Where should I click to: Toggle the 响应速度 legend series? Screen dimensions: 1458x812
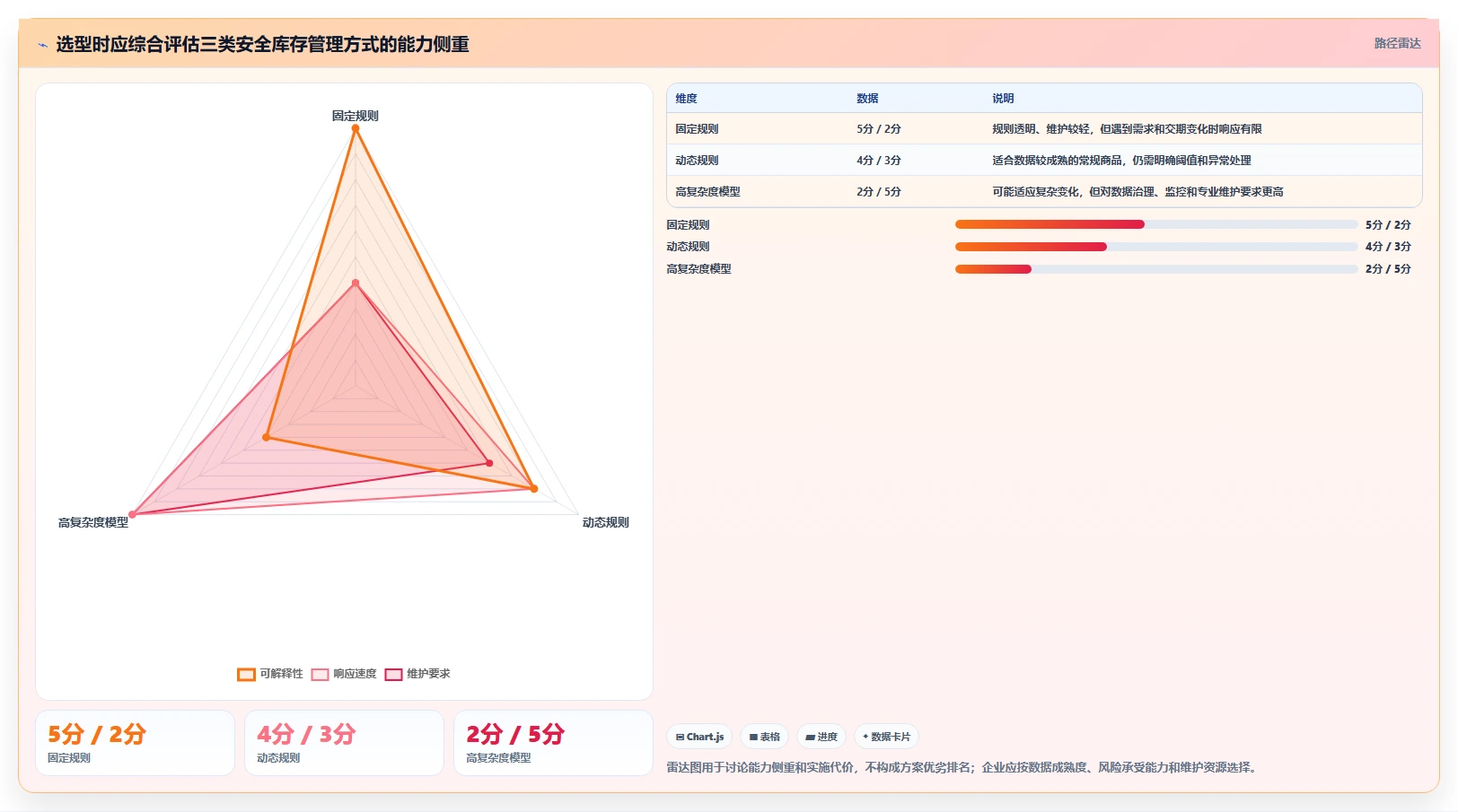click(x=344, y=674)
